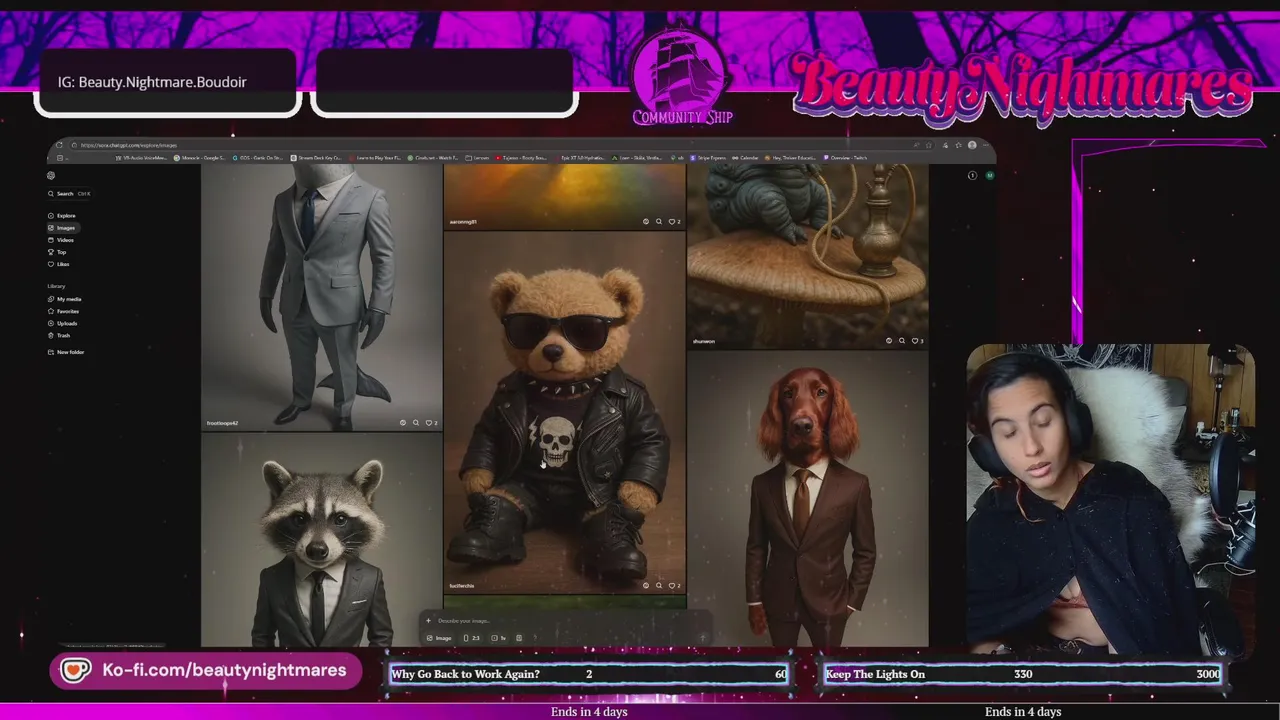Image resolution: width=1280 pixels, height=720 pixels.
Task: Open magnifier on mushroom hookah image
Action: pyautogui.click(x=902, y=341)
